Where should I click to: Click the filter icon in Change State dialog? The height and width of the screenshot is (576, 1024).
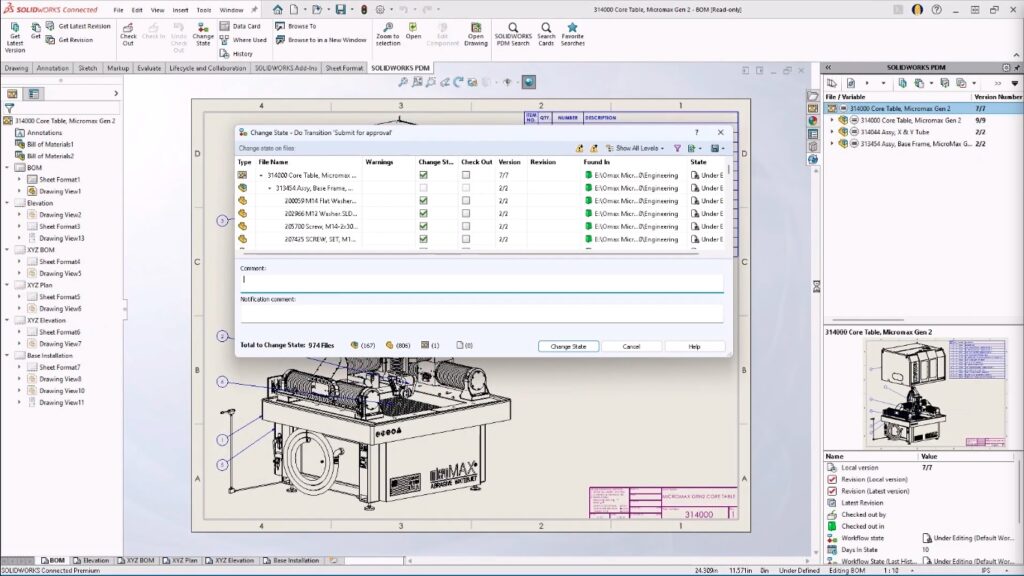coord(677,148)
